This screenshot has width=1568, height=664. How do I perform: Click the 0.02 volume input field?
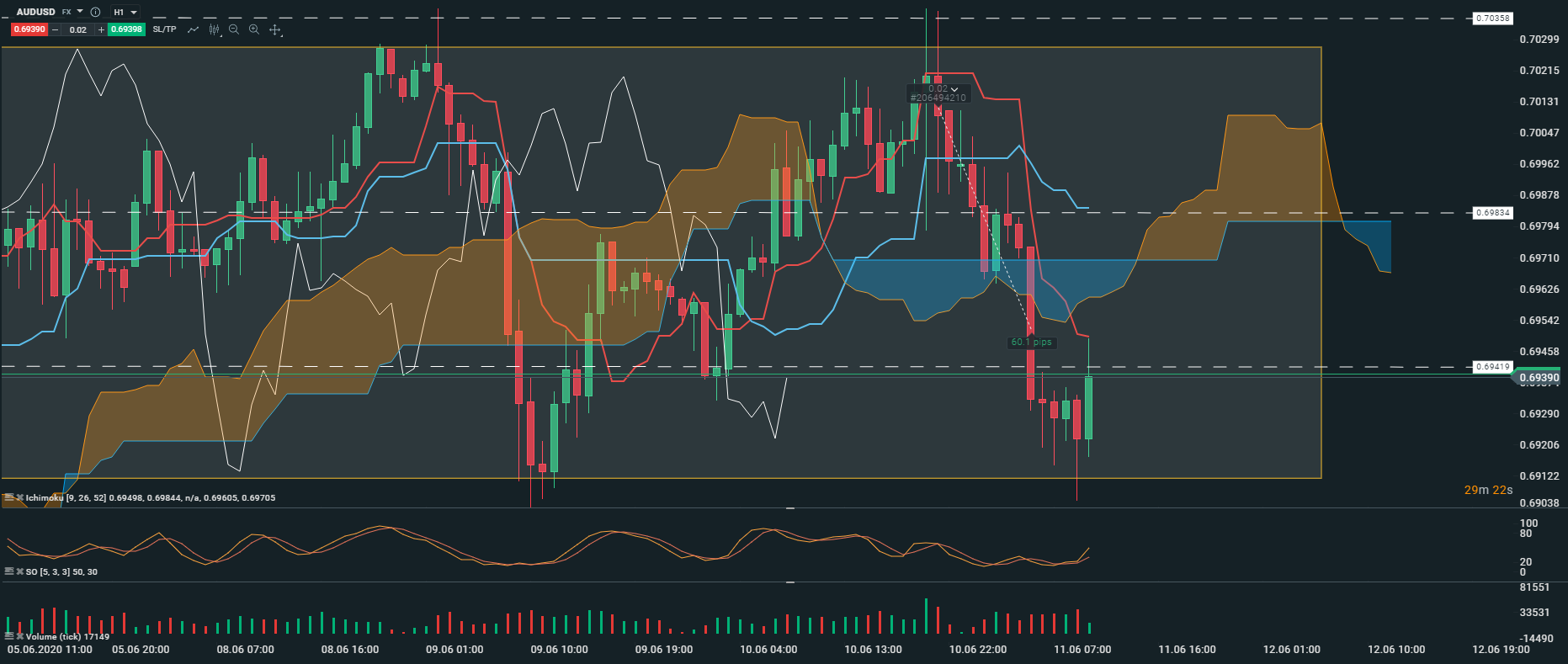(x=78, y=29)
